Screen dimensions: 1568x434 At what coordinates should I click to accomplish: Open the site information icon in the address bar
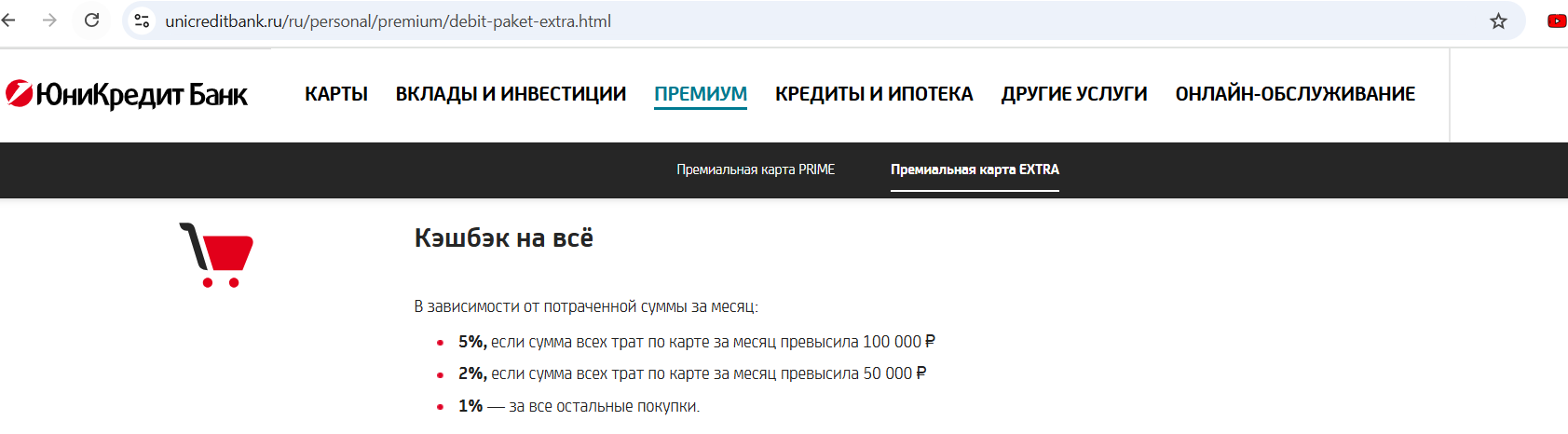(x=142, y=20)
